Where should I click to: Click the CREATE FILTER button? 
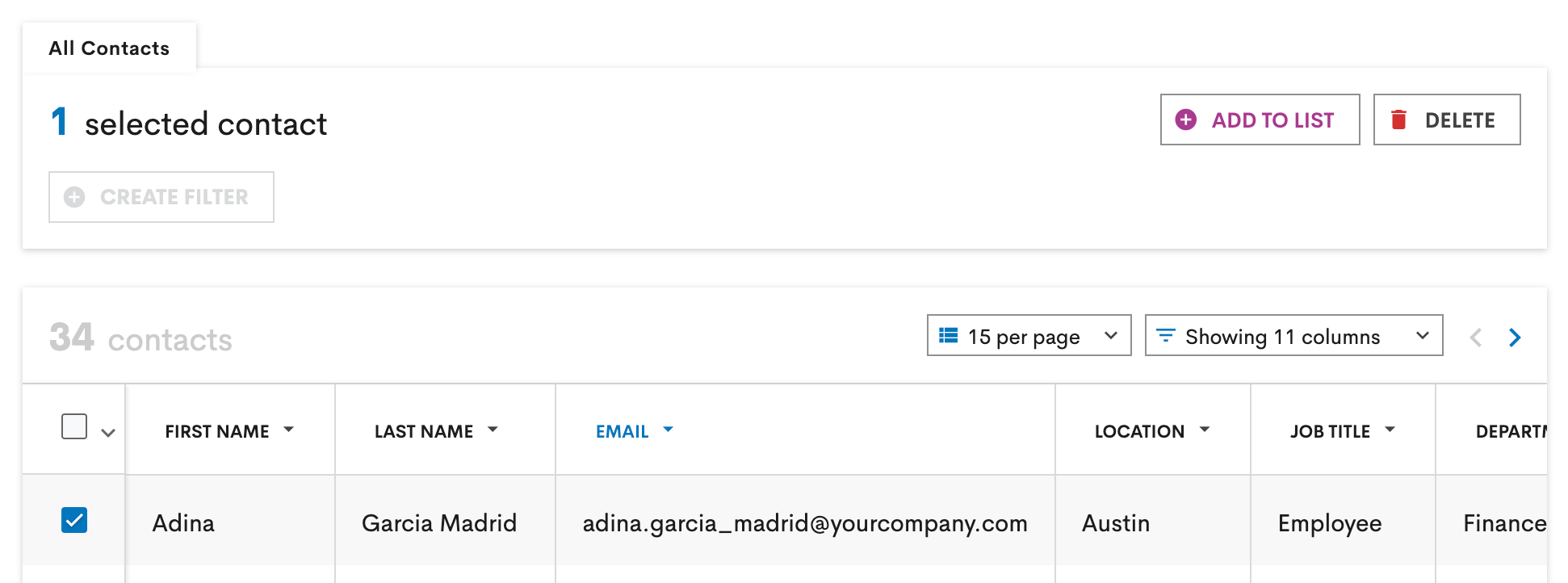click(x=161, y=196)
